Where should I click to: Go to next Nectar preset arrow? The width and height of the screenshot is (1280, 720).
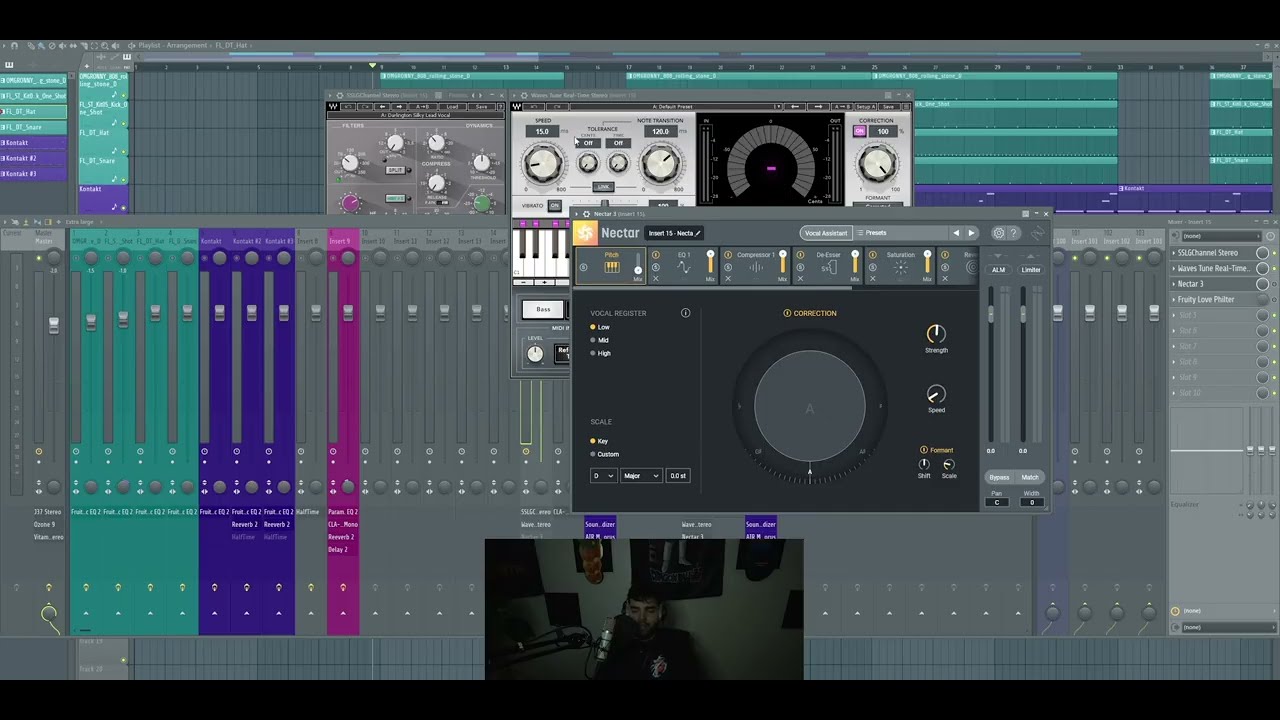click(x=971, y=233)
